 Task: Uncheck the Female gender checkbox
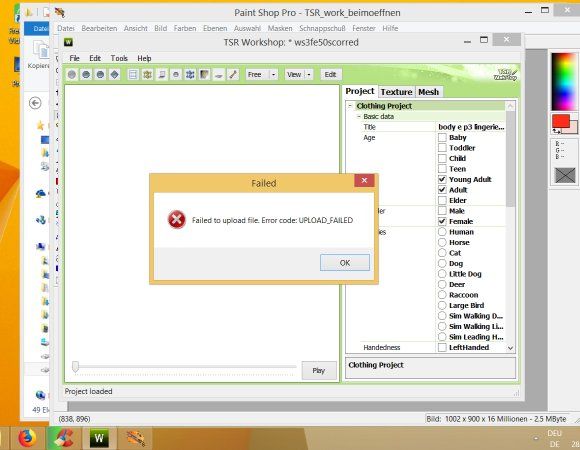point(442,221)
